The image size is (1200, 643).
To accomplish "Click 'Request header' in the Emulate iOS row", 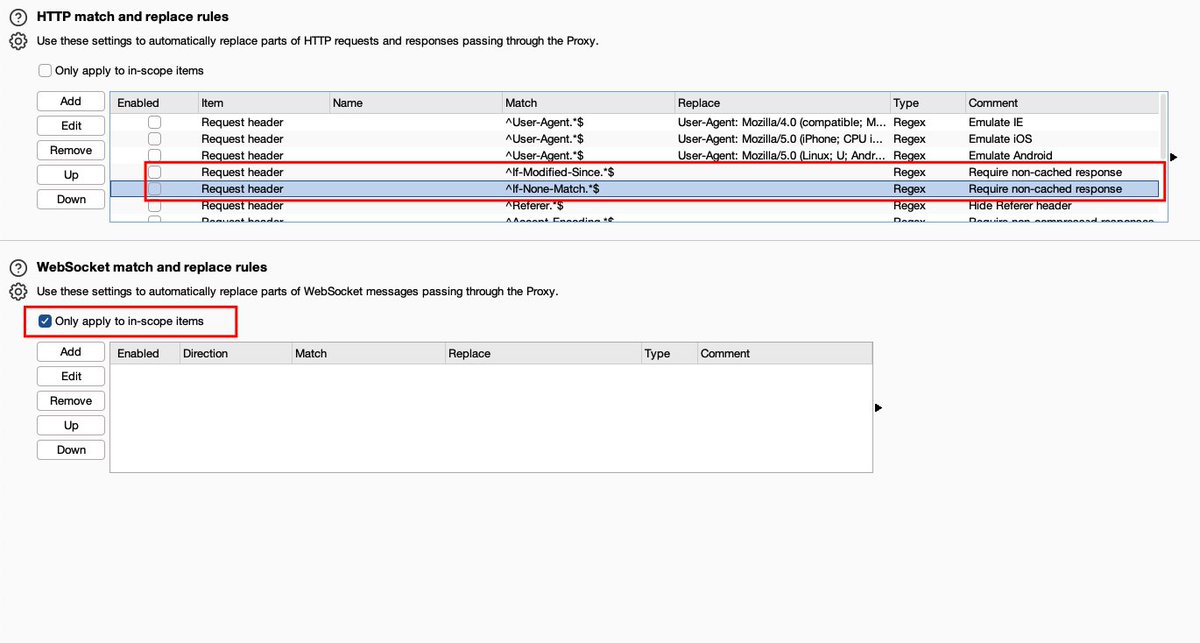I will [x=242, y=139].
